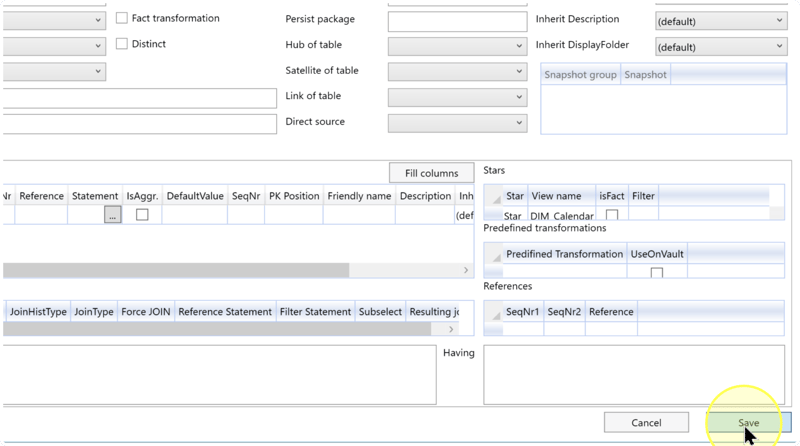The image size is (800, 446).
Task: Click the Reference column header in columns grid
Action: coord(41,196)
